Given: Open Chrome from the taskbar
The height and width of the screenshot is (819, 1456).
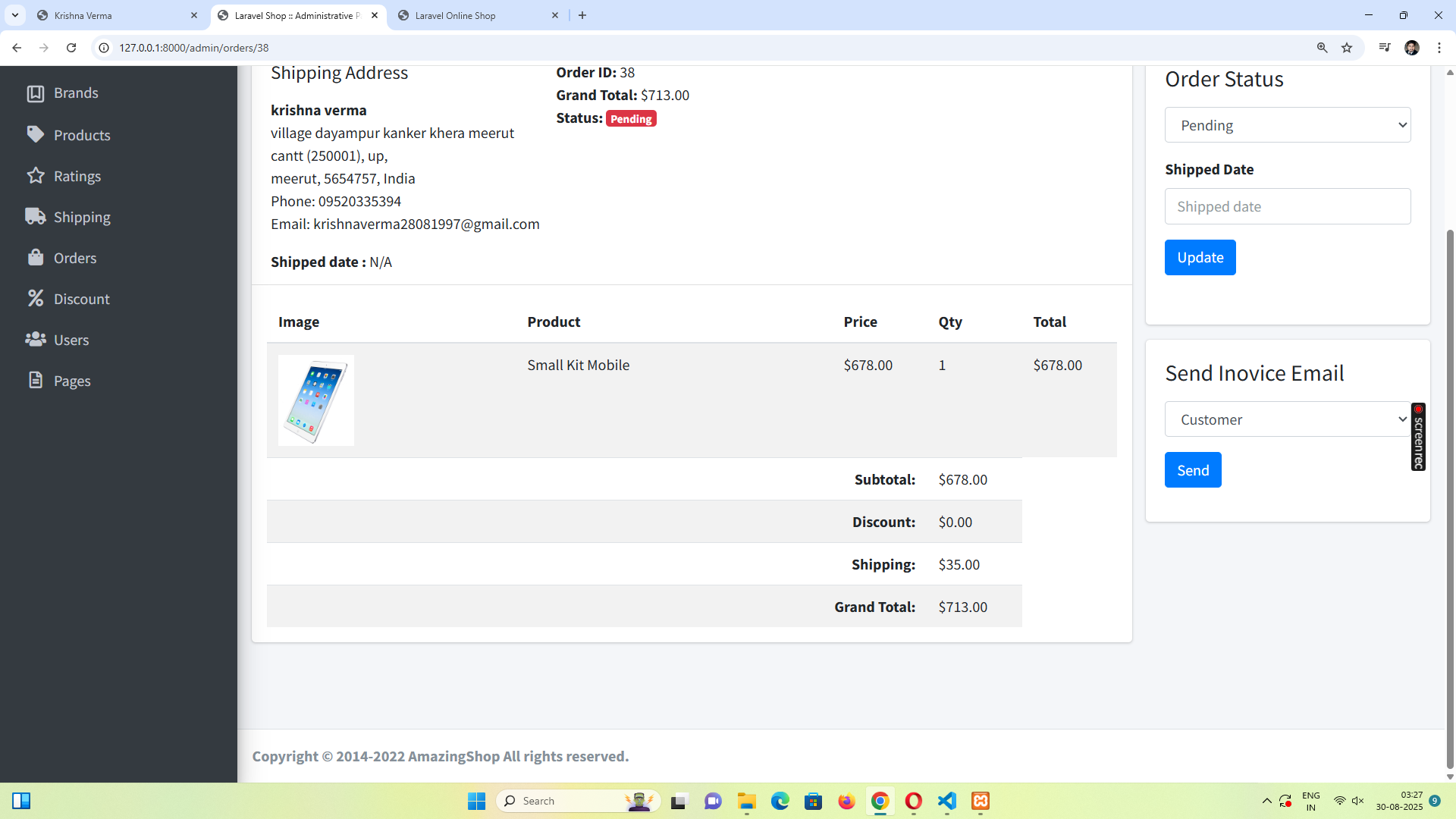Looking at the screenshot, I should coord(880,801).
